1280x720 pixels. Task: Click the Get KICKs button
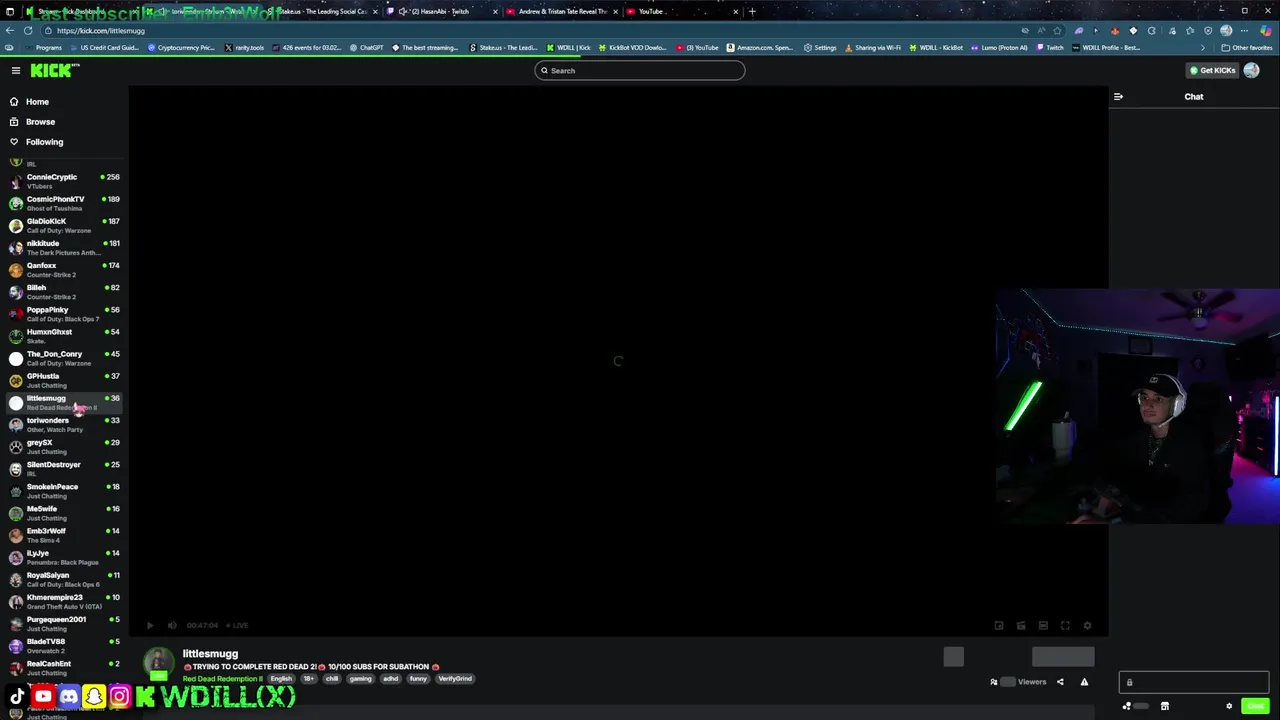(x=1211, y=70)
